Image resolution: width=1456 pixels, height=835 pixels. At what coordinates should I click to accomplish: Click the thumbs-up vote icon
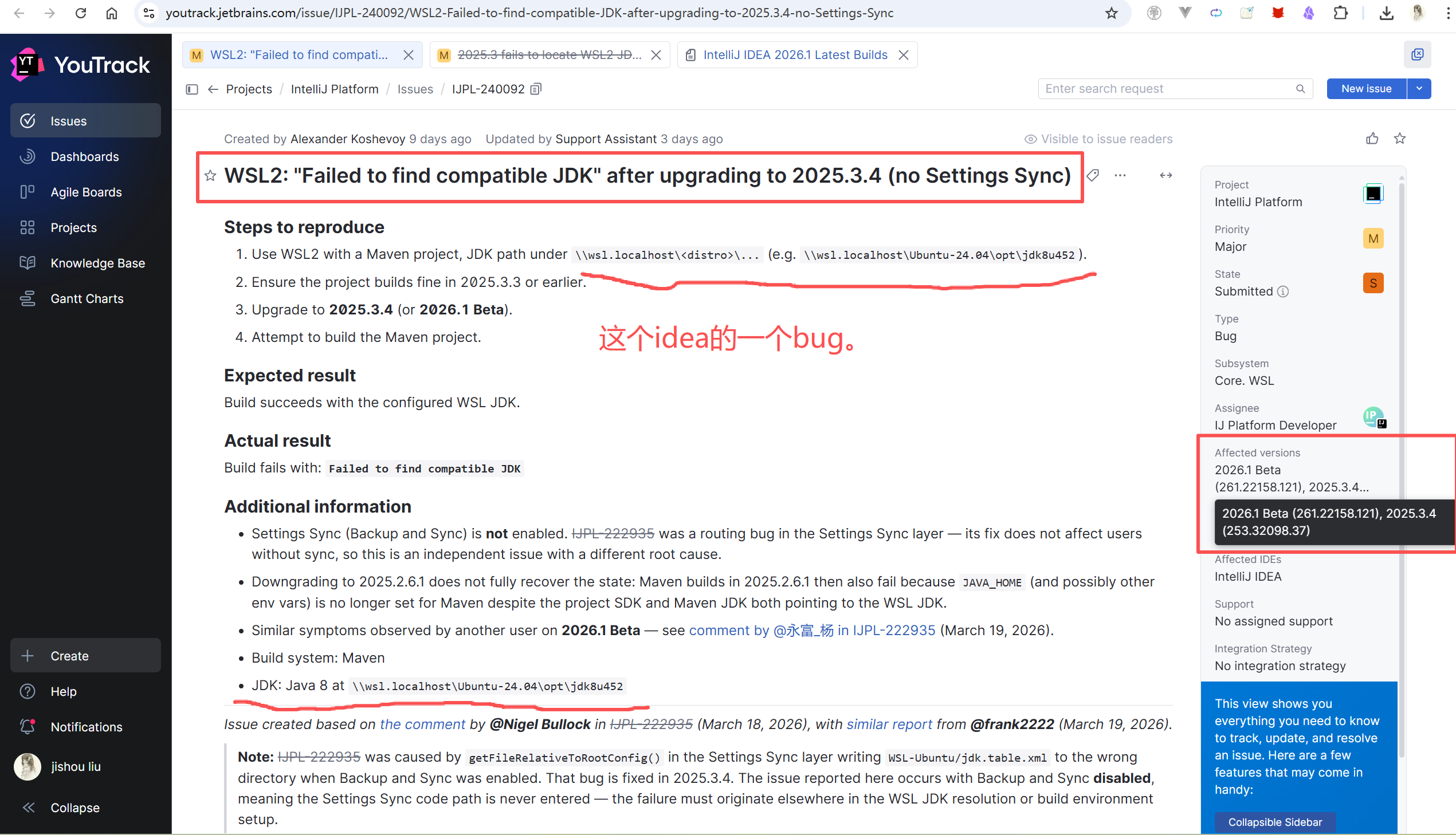1372,138
